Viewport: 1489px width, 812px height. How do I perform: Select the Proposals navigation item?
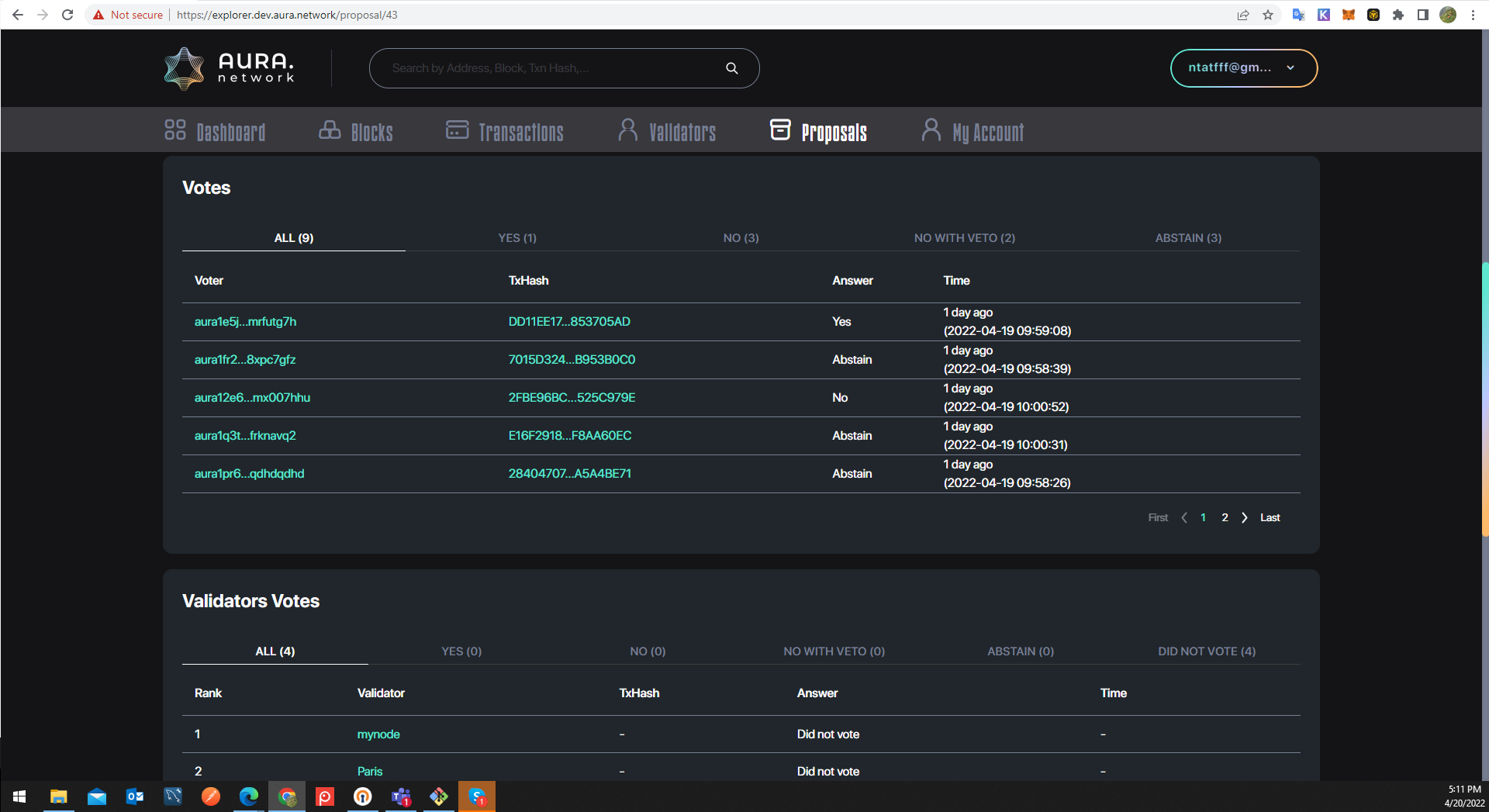818,131
